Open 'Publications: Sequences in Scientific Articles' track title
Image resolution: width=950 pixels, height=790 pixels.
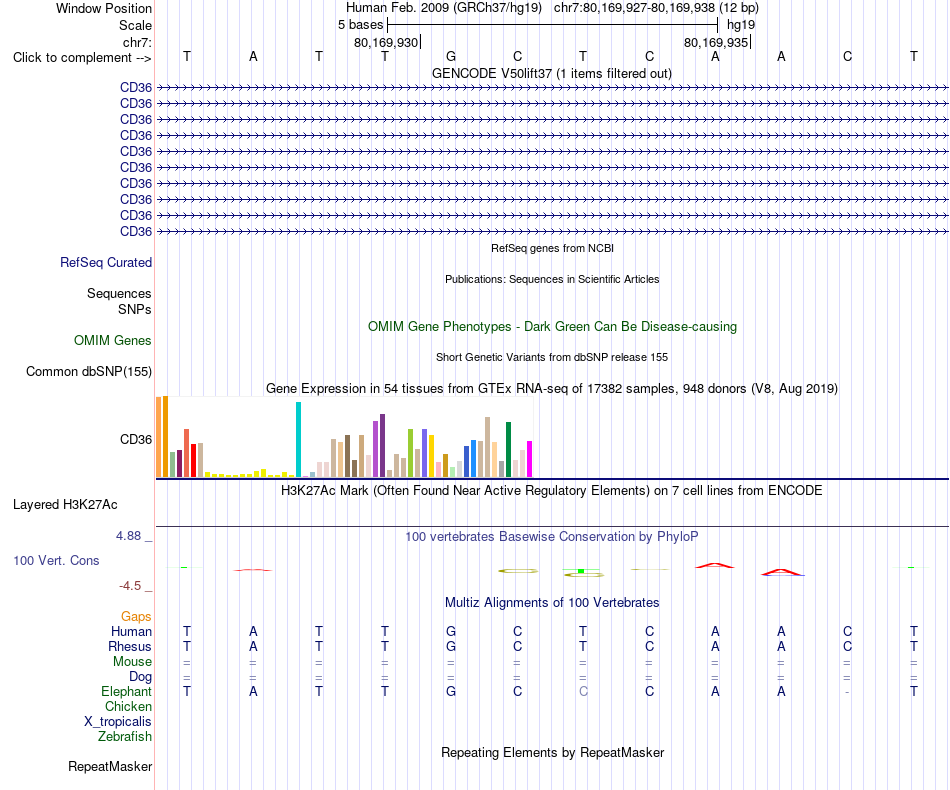pyautogui.click(x=552, y=279)
